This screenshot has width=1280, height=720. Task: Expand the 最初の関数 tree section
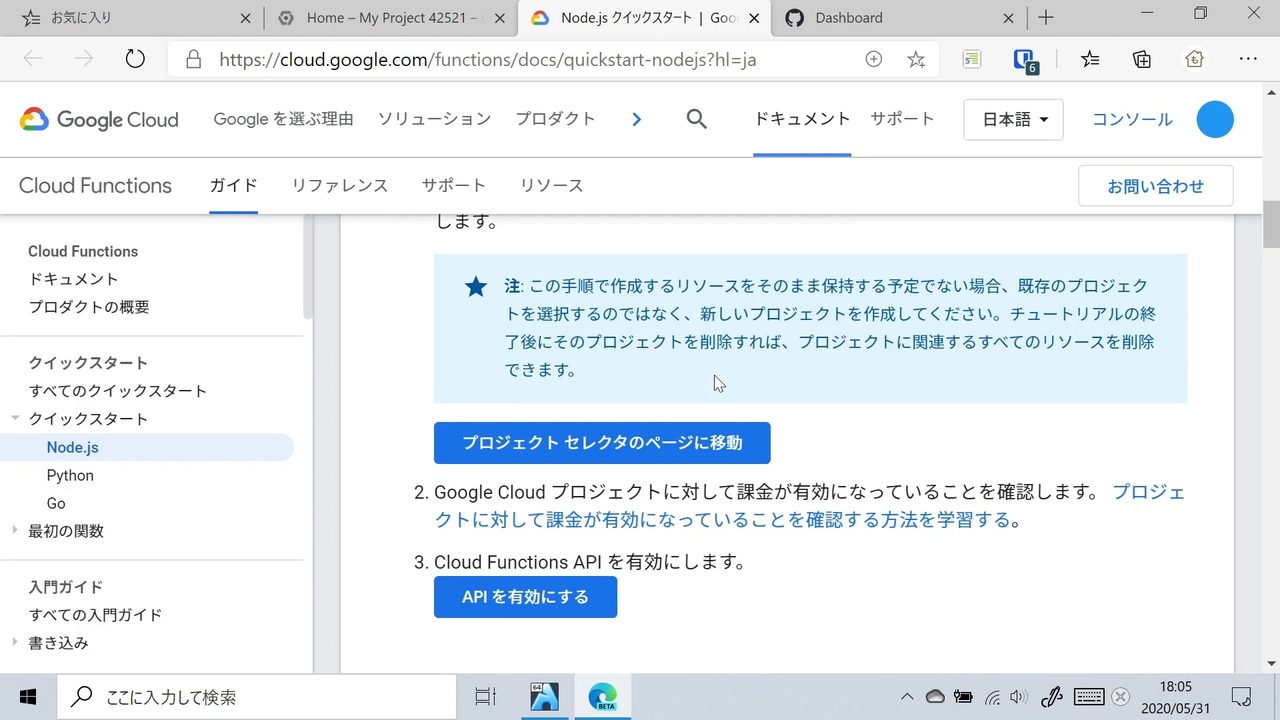click(x=15, y=531)
